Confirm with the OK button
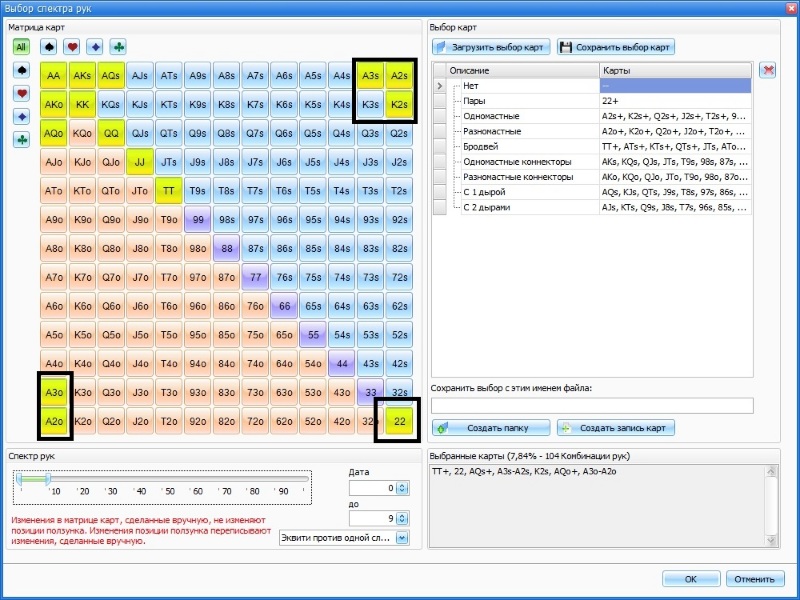Image resolution: width=800 pixels, height=600 pixels. tap(691, 579)
